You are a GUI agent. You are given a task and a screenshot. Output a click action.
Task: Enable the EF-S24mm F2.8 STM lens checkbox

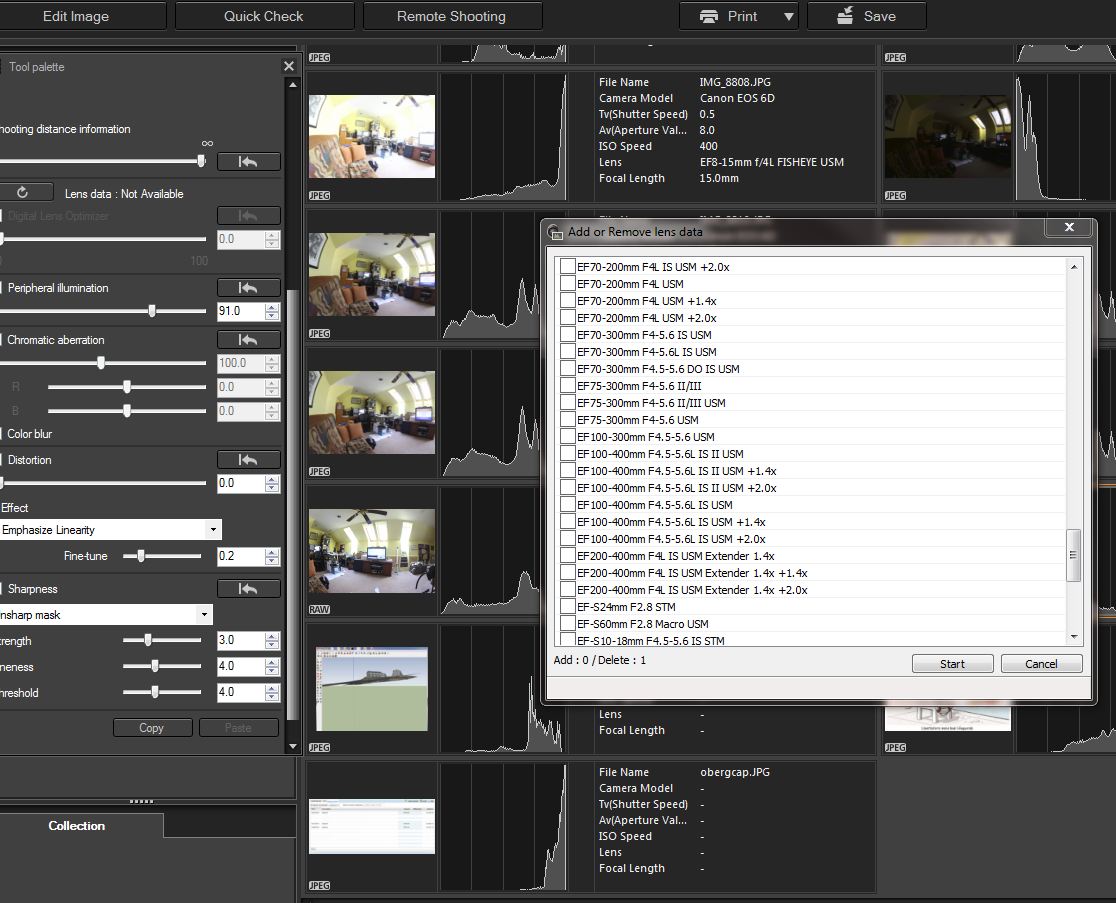[568, 607]
